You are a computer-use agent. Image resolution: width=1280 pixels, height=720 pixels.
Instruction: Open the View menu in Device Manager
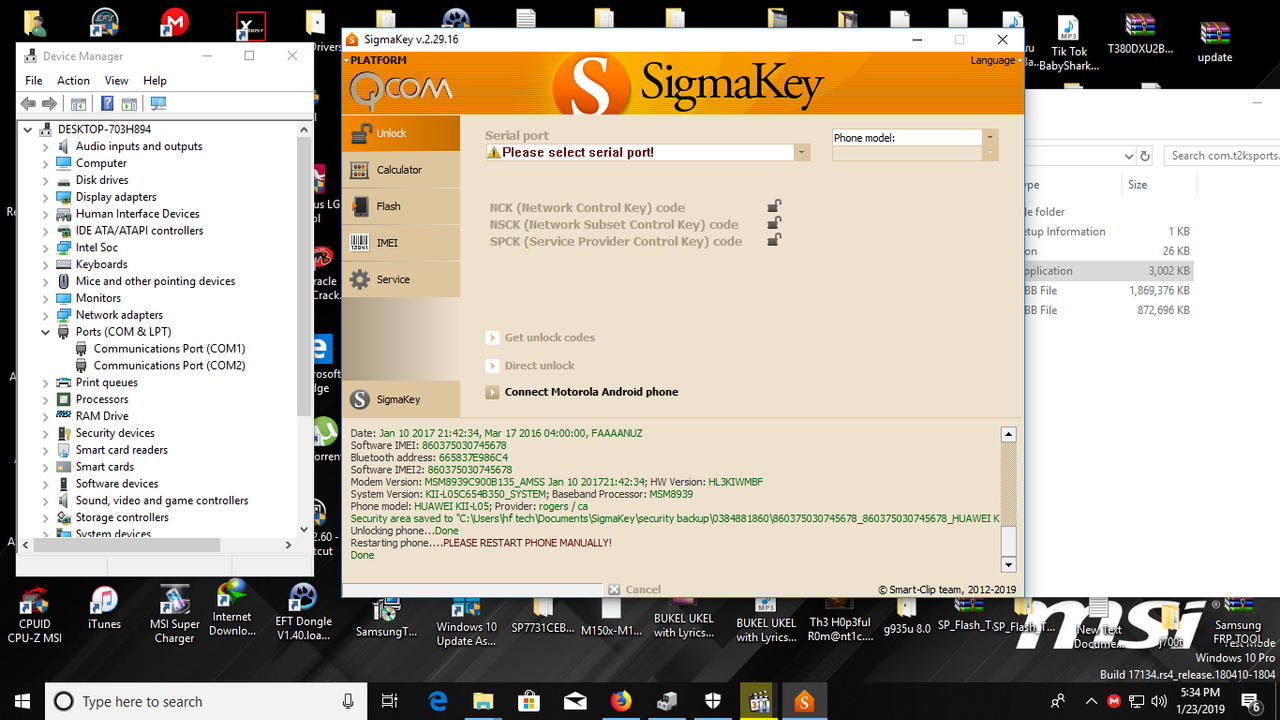pos(116,80)
